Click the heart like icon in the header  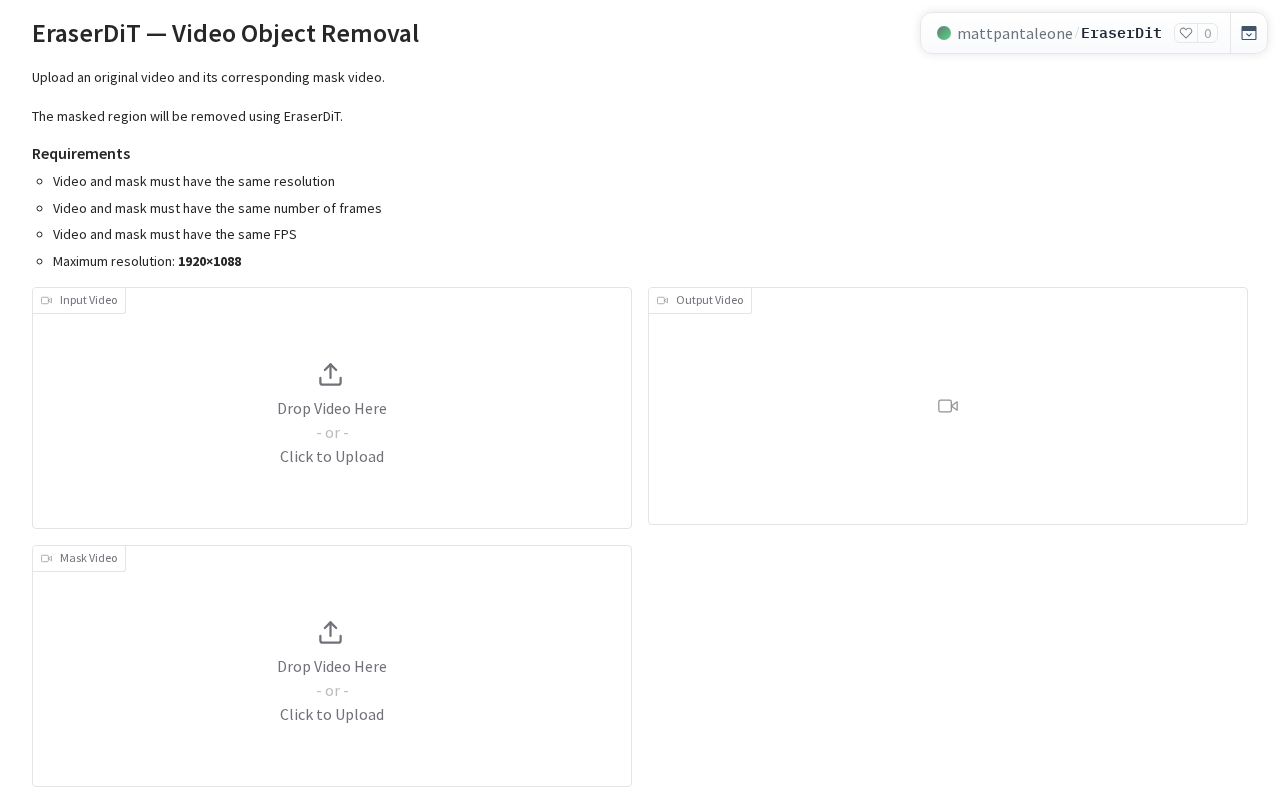click(x=1186, y=33)
